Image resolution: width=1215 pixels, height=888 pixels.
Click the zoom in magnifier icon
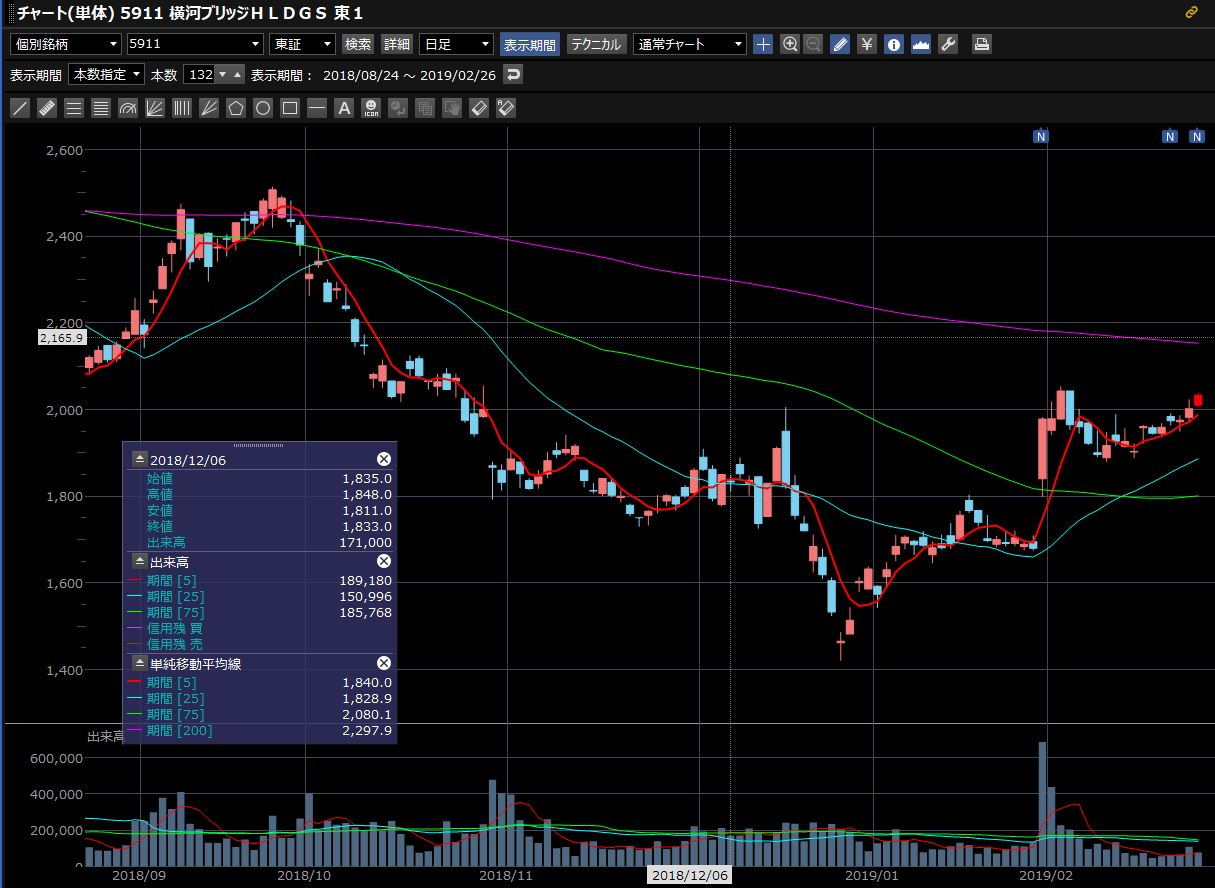pyautogui.click(x=790, y=44)
